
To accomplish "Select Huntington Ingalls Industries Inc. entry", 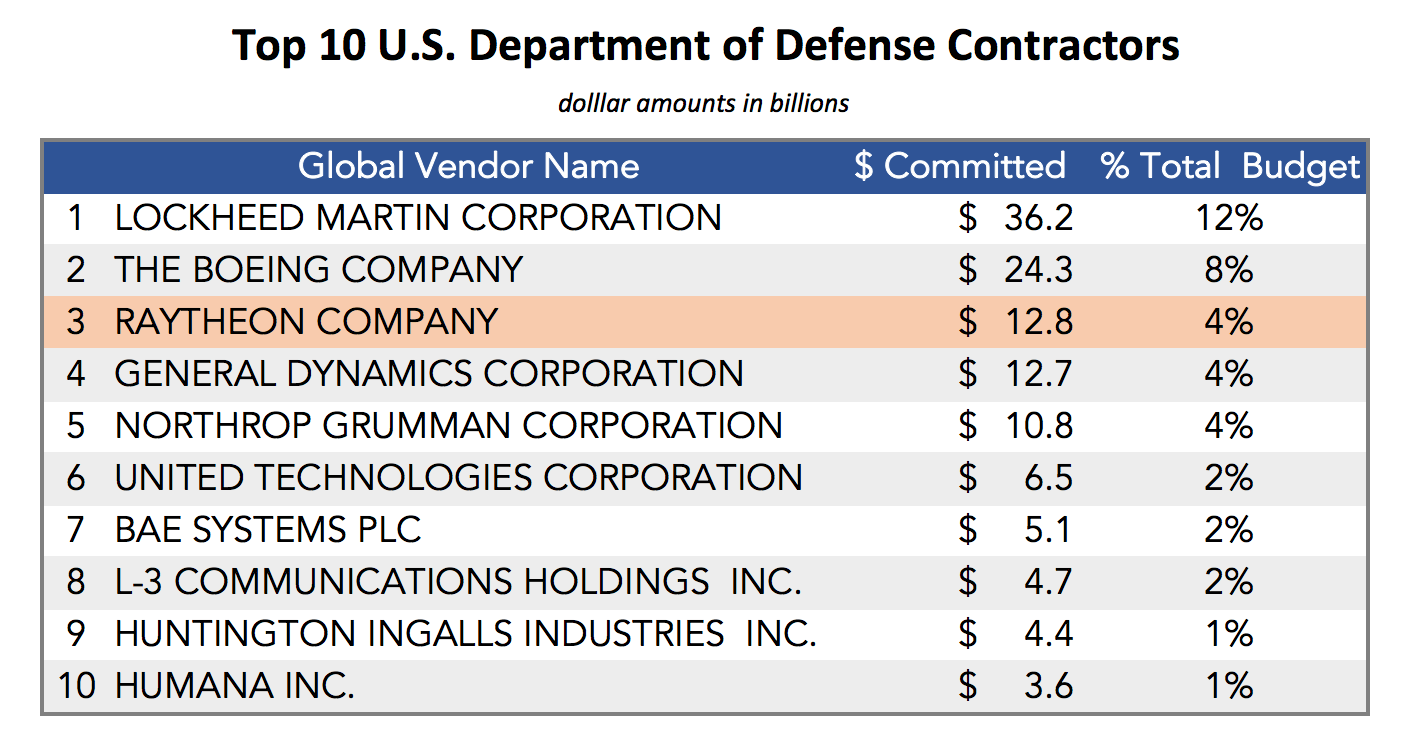I will coord(465,633).
